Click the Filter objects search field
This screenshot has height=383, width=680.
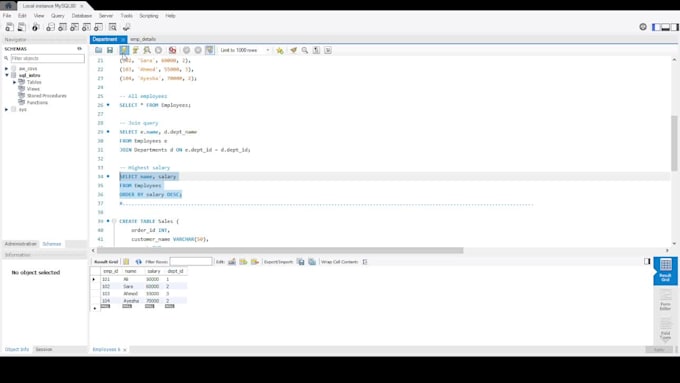pyautogui.click(x=47, y=59)
